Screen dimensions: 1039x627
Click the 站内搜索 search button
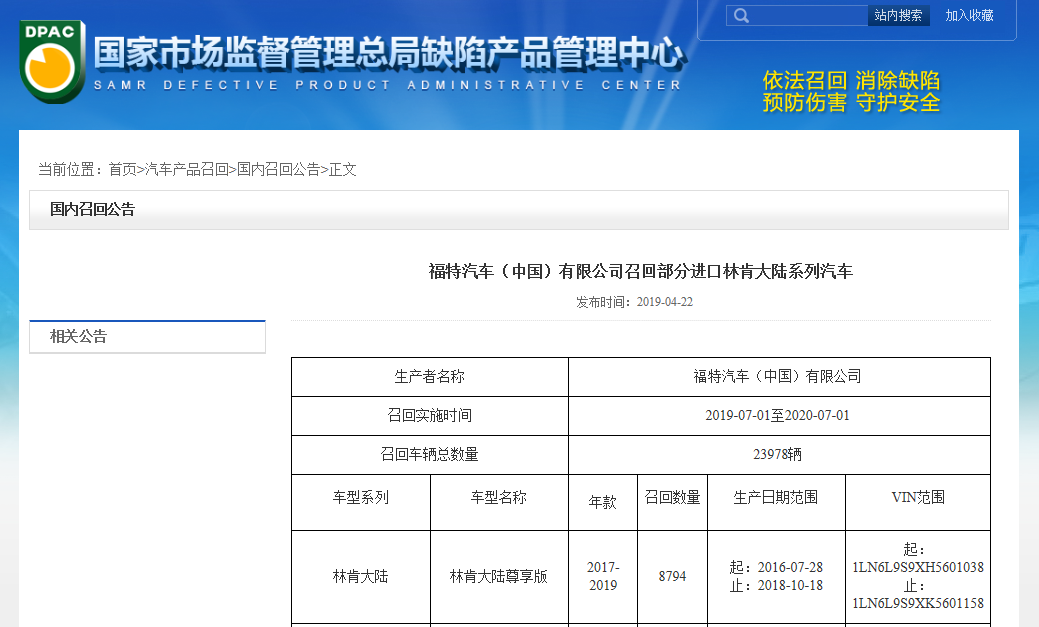pos(899,15)
